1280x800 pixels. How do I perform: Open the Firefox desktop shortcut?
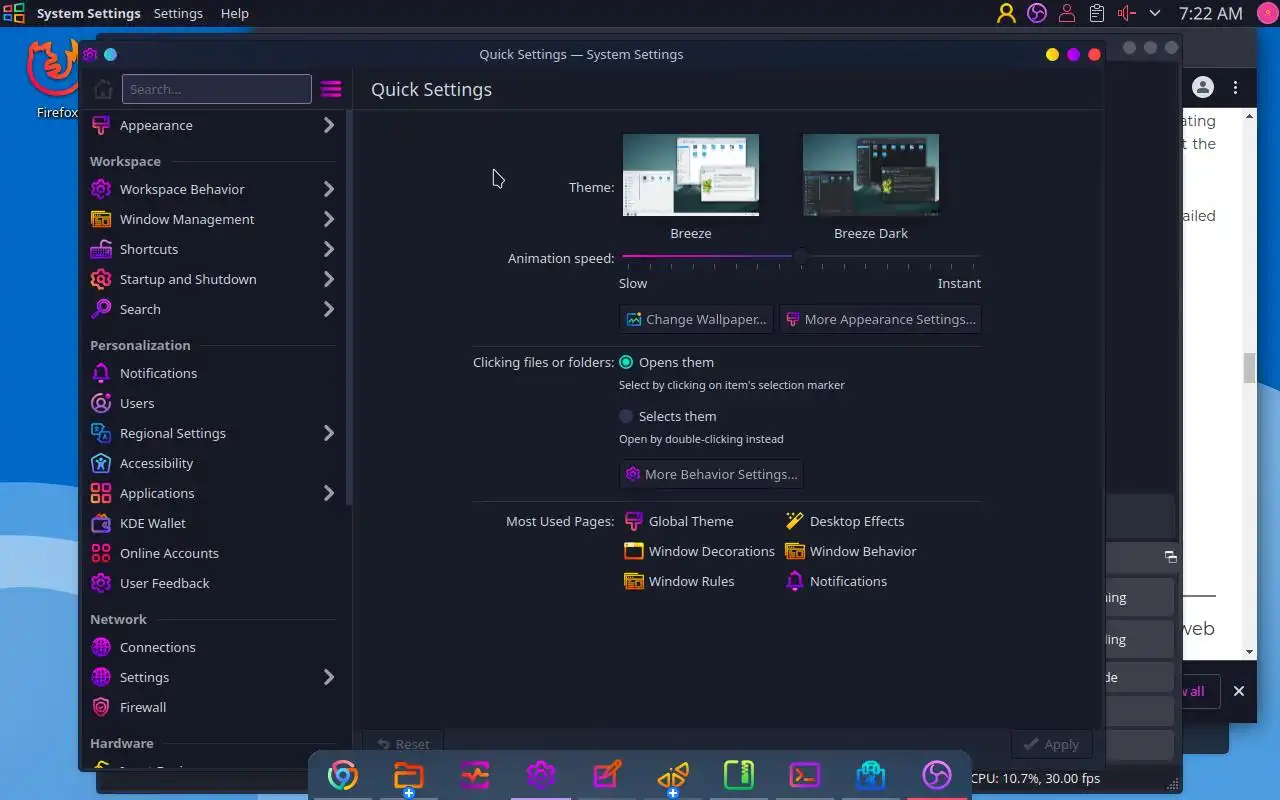(55, 80)
